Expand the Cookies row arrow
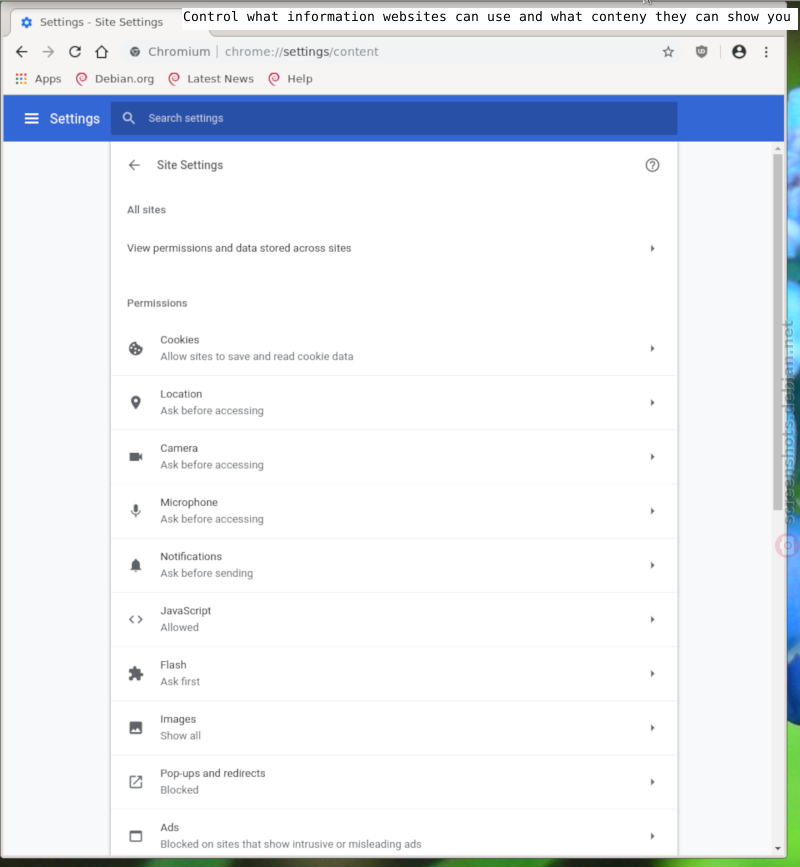The width and height of the screenshot is (800, 867). tap(652, 348)
